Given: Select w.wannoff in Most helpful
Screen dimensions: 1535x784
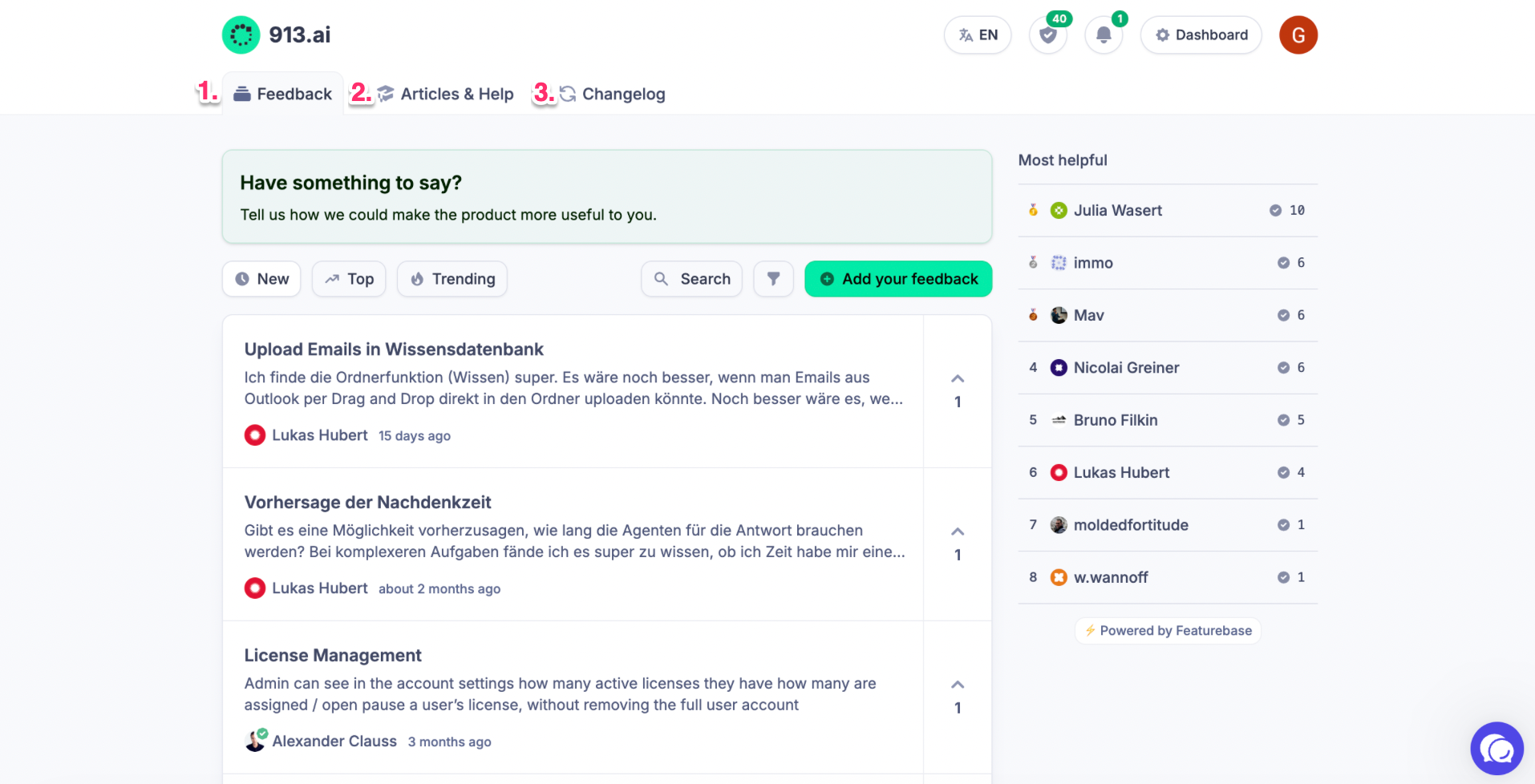Looking at the screenshot, I should (x=1168, y=577).
